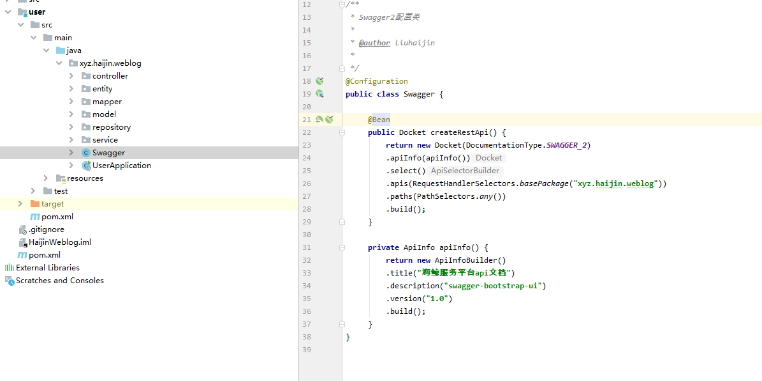The width and height of the screenshot is (762, 381).
Task: Click Spring bean gutter icon on line 18
Action: click(319, 81)
